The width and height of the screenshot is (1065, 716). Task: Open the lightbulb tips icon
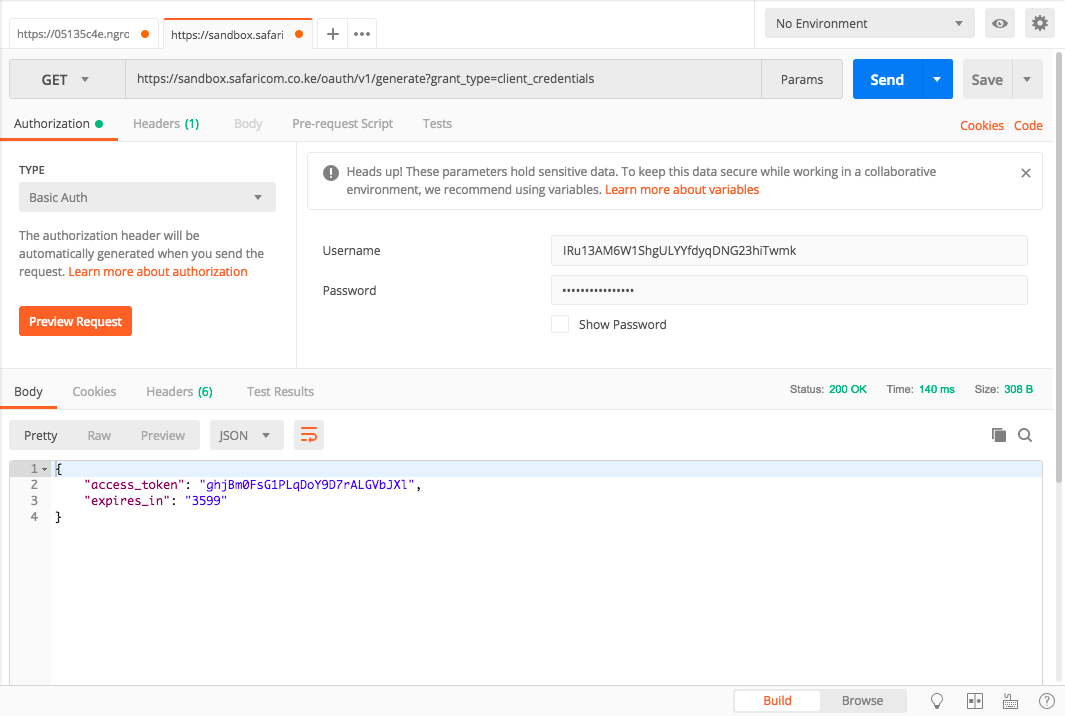point(937,700)
